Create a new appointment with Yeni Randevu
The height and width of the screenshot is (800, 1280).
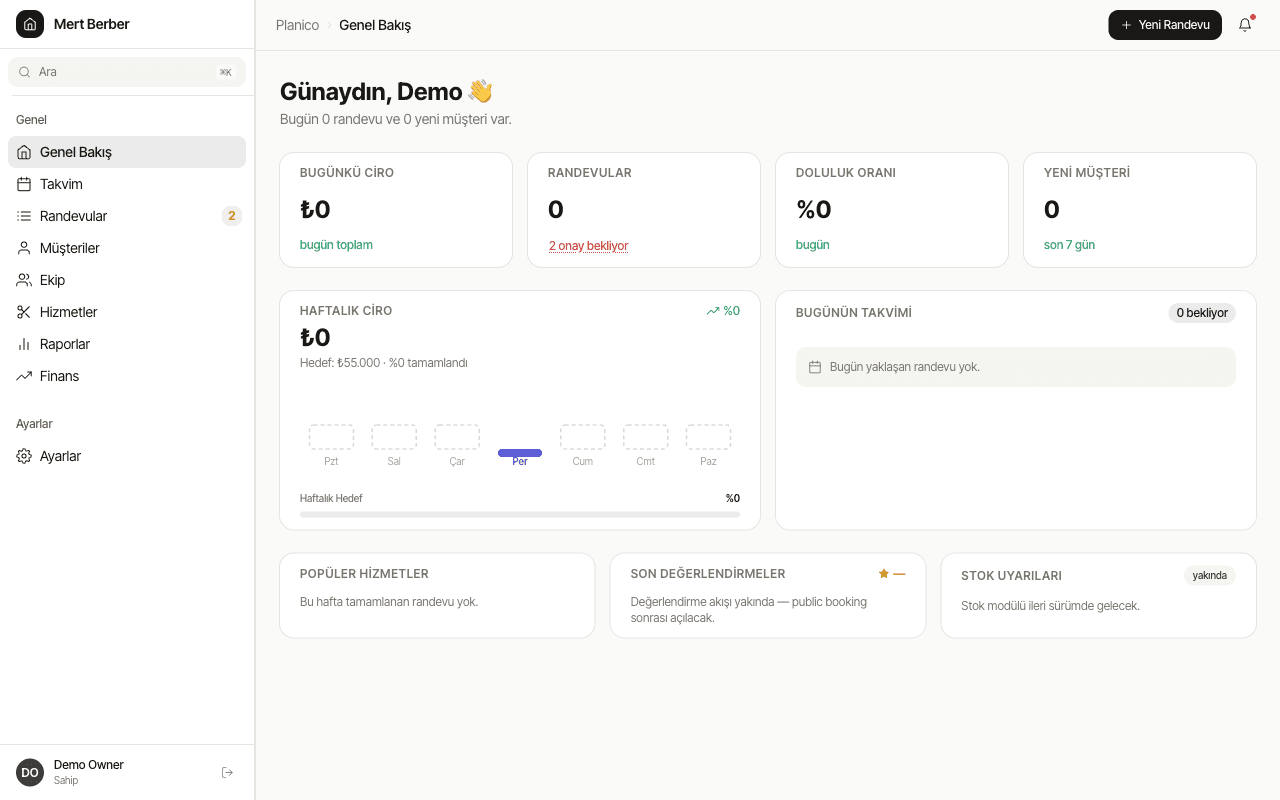(x=1165, y=25)
